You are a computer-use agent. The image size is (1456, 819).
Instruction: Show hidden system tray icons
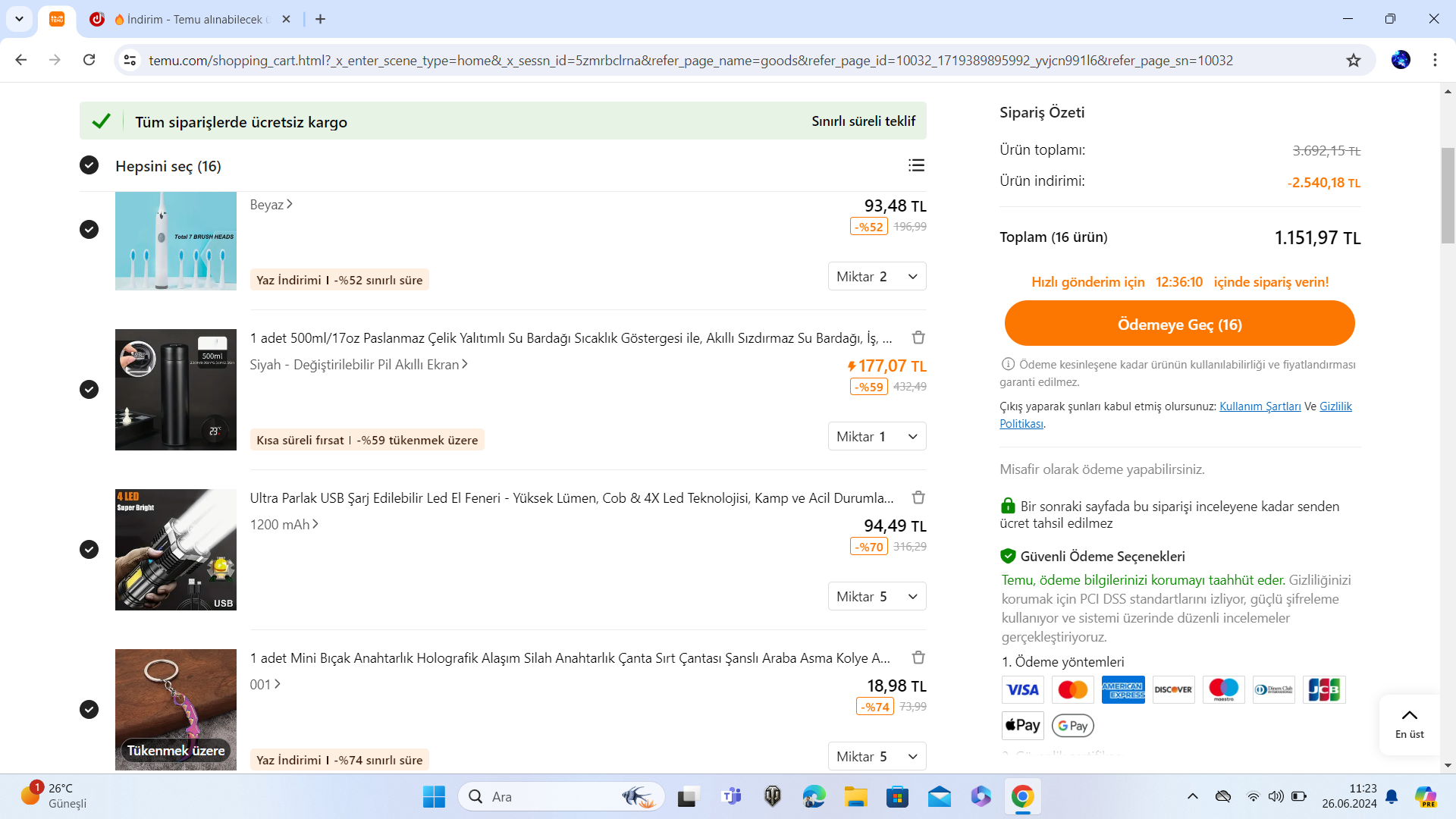coord(1193,796)
